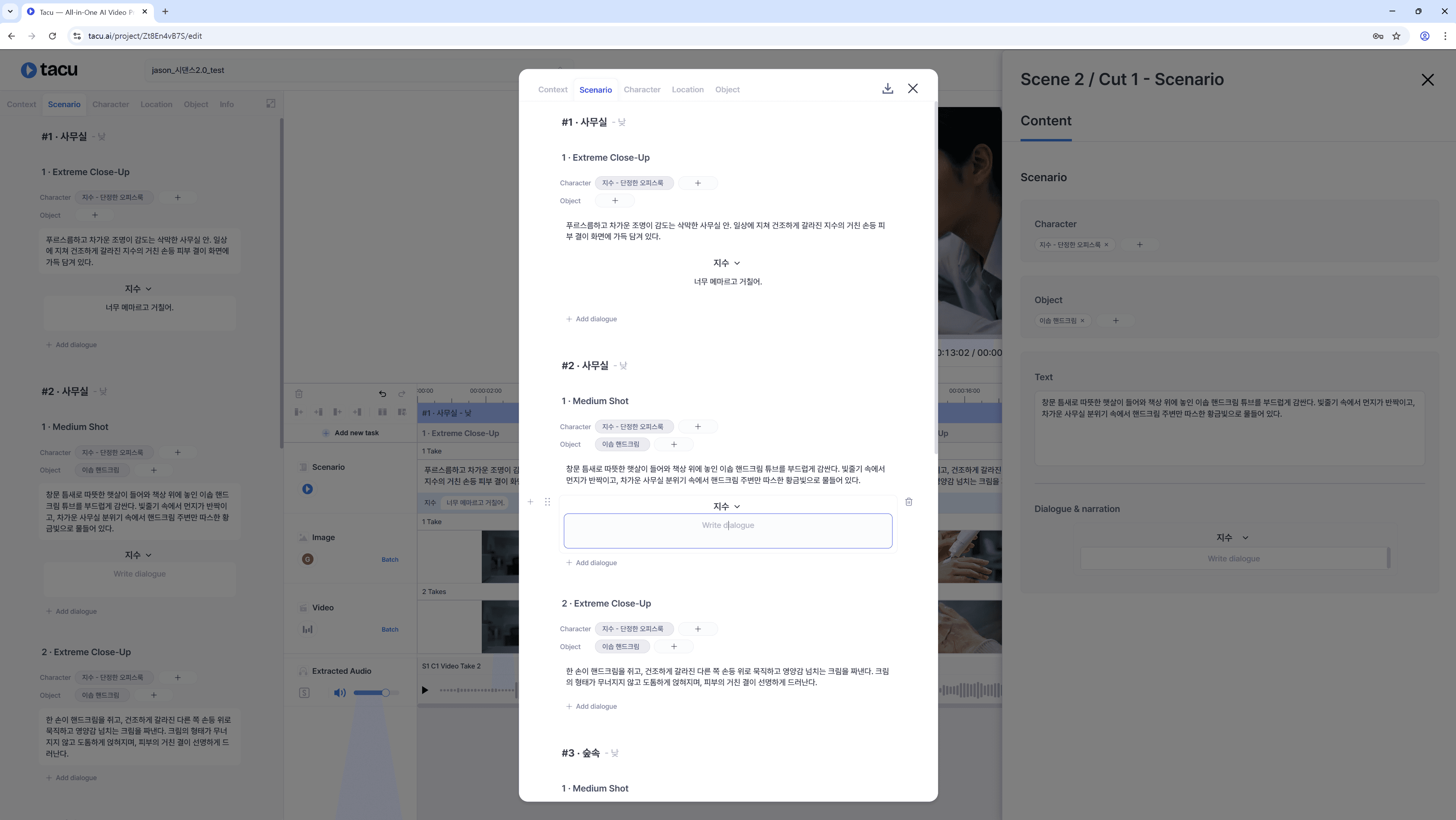Screen dimensions: 1456x820
Task: Add dialogue under modal Medium Shot cut
Action: point(591,563)
